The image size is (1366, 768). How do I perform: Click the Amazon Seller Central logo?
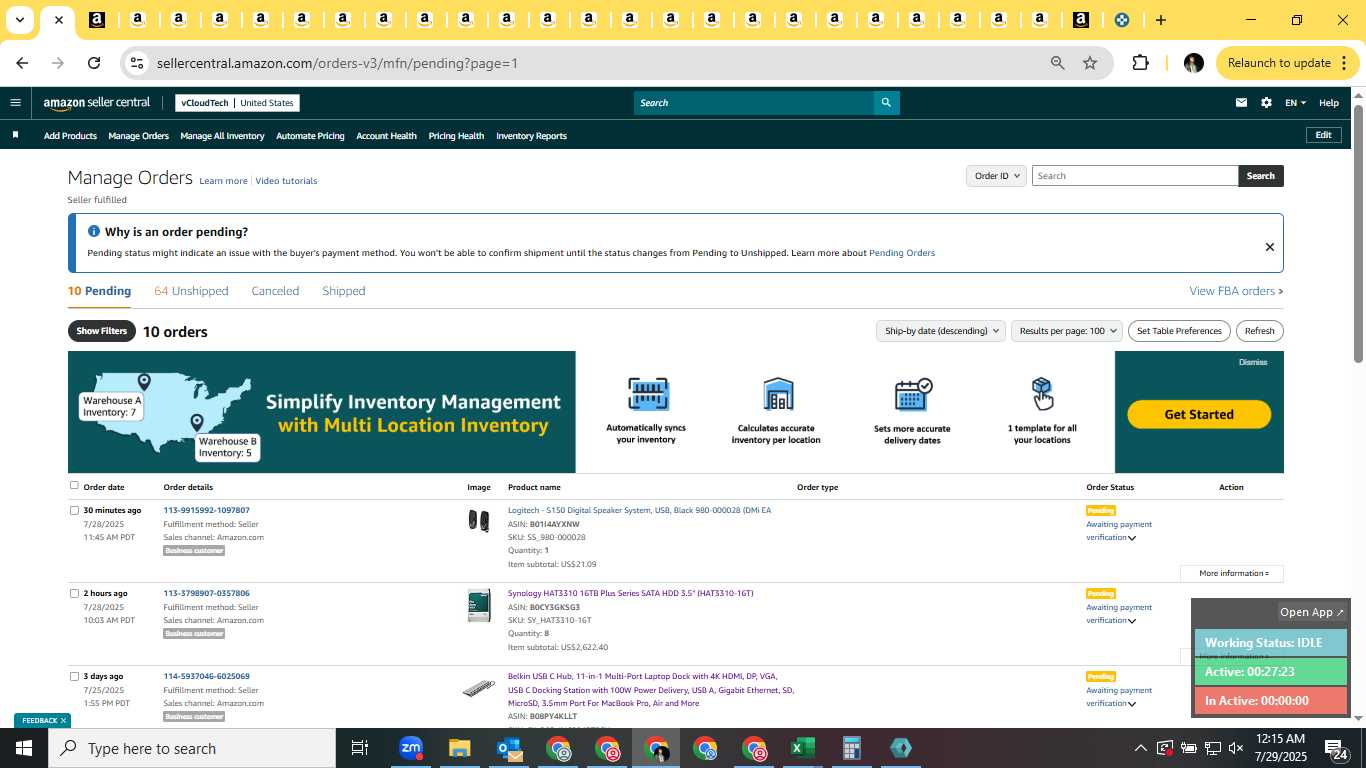(x=97, y=103)
